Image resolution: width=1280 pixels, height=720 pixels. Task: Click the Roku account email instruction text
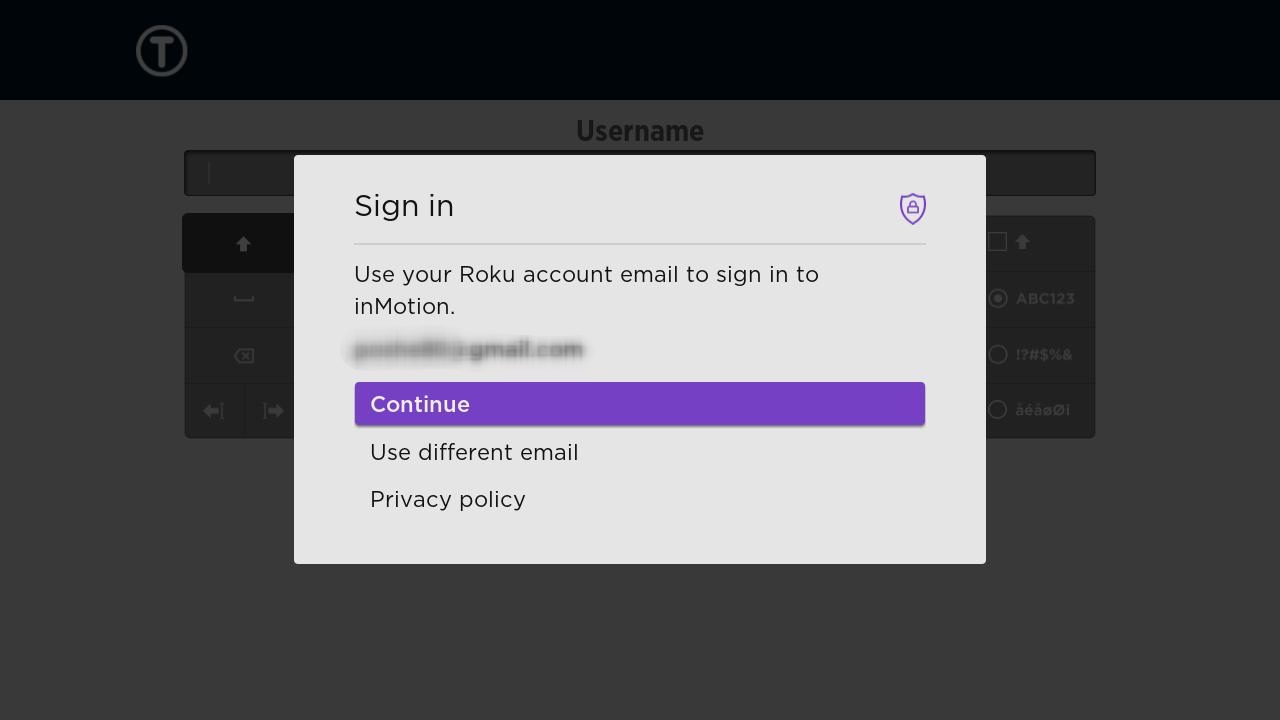coord(587,290)
